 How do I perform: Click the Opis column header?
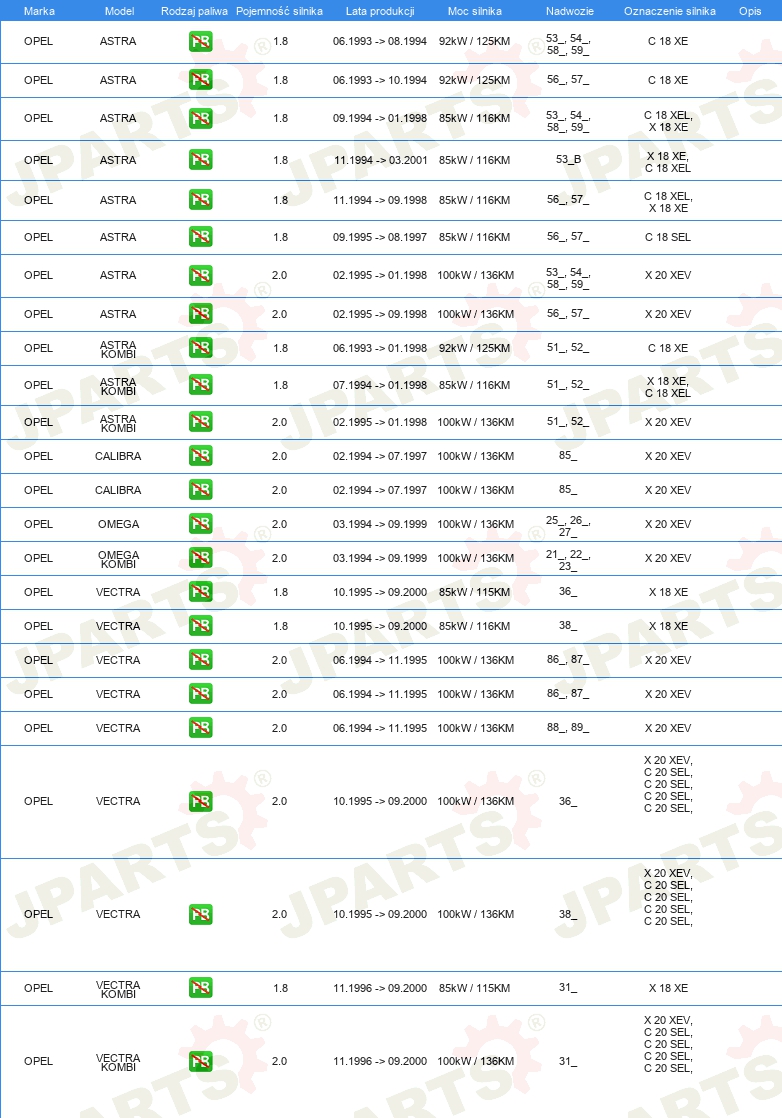(x=750, y=11)
